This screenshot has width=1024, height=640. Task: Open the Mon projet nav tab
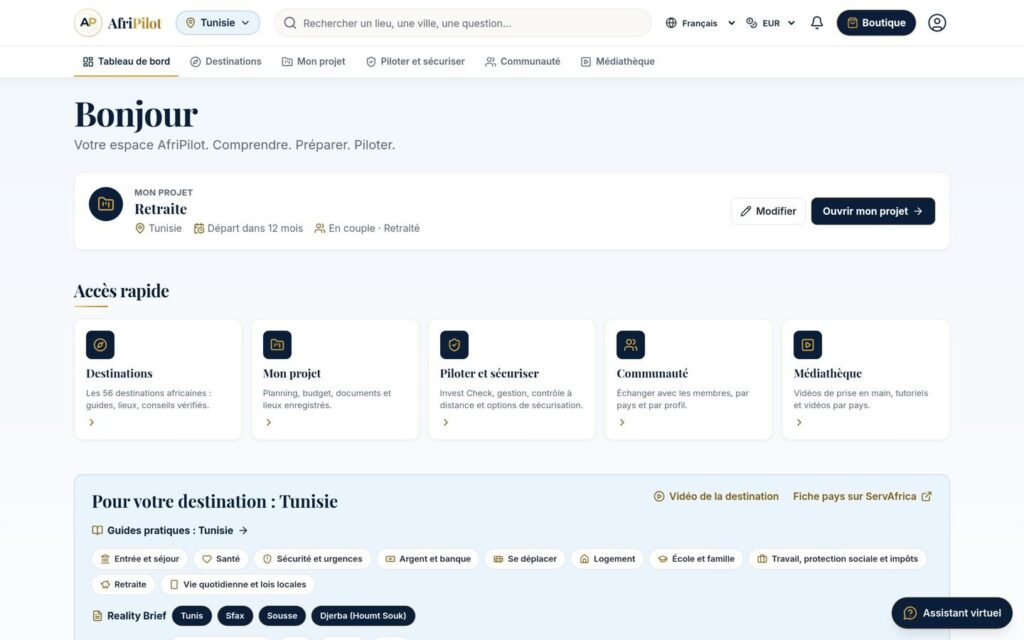[313, 61]
